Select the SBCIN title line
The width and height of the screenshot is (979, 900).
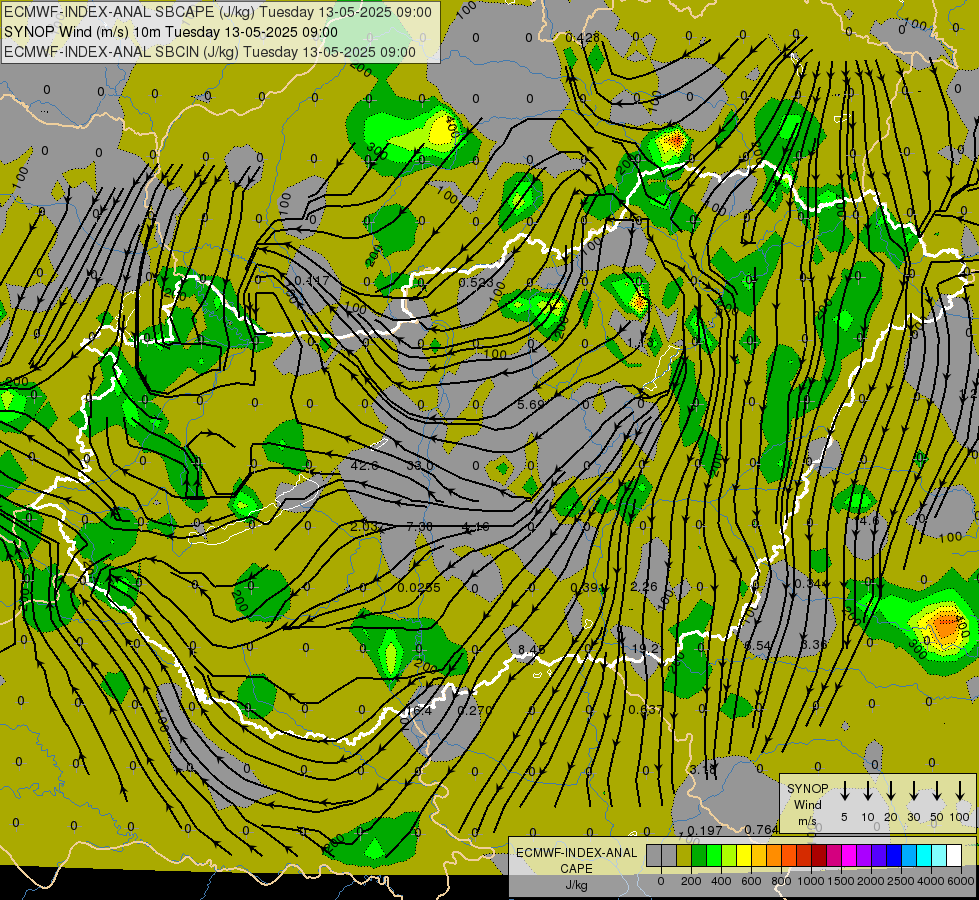(x=210, y=52)
